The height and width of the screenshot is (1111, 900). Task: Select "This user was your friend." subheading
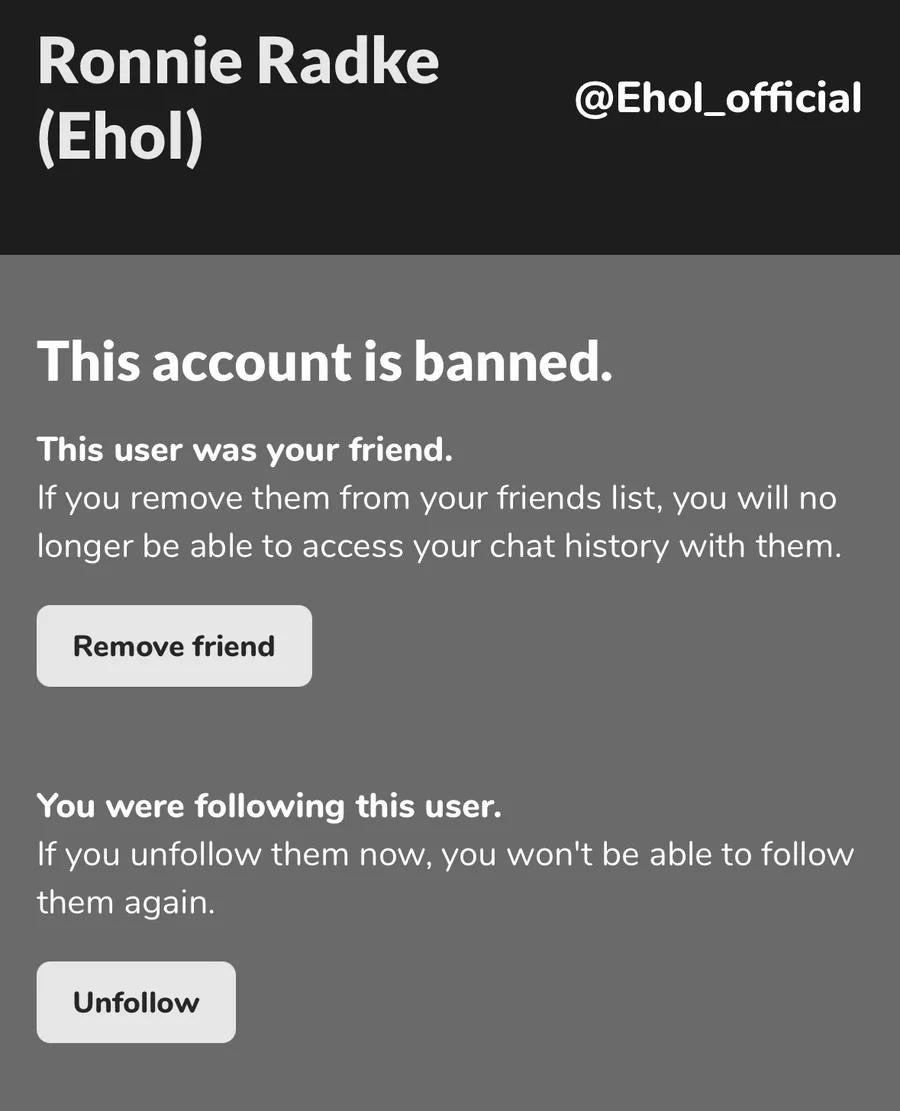click(x=245, y=450)
